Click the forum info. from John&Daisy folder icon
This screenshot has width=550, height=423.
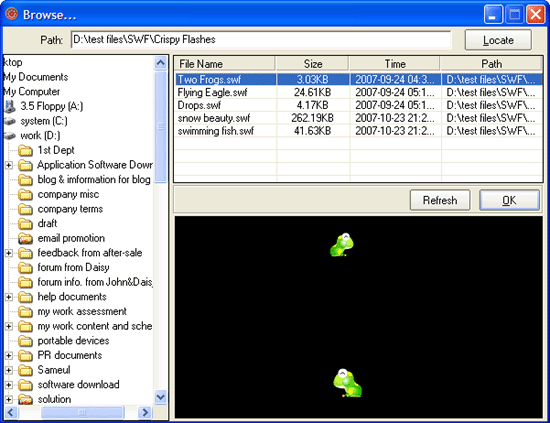25,282
